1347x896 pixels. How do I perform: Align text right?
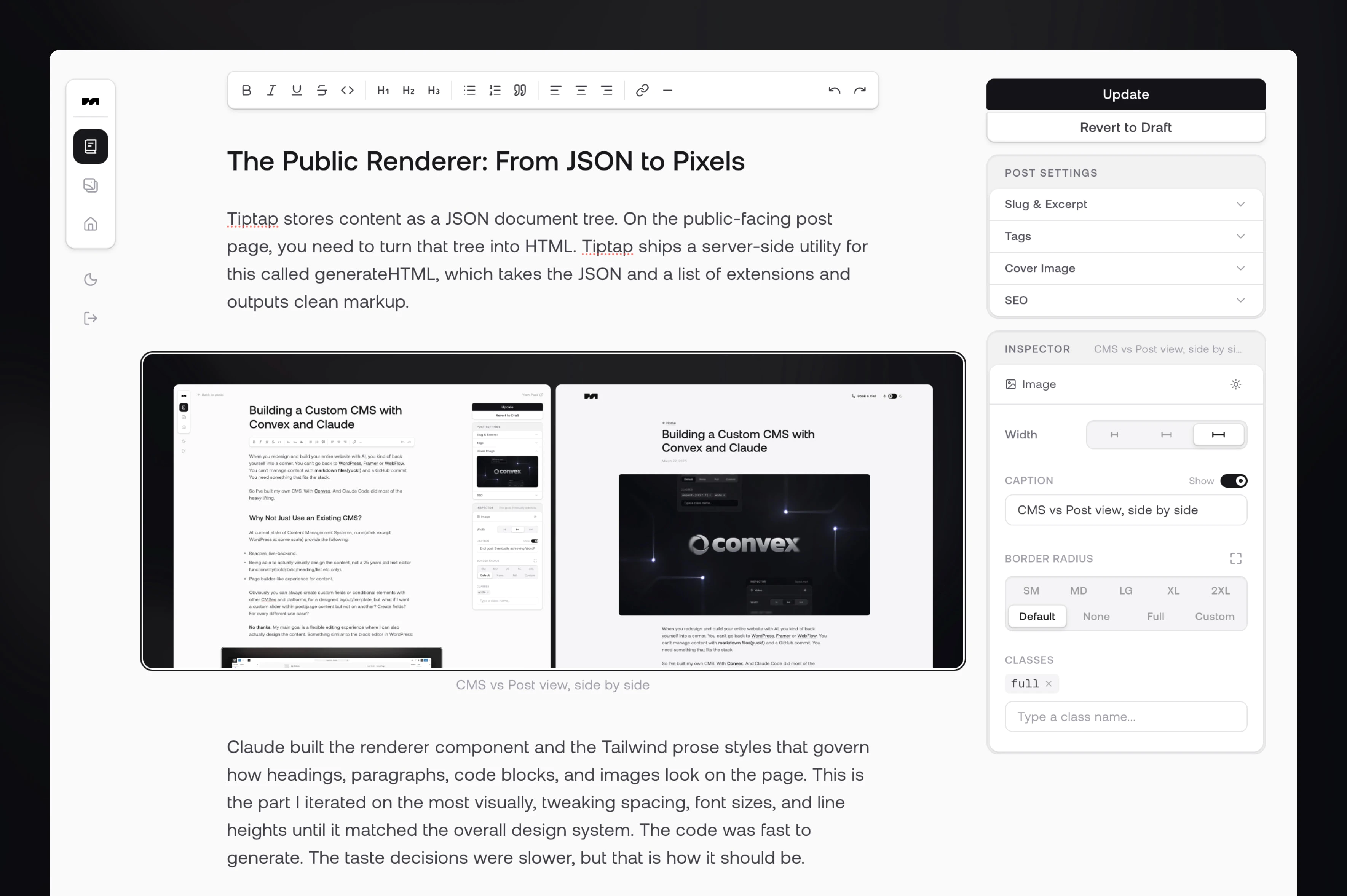606,90
